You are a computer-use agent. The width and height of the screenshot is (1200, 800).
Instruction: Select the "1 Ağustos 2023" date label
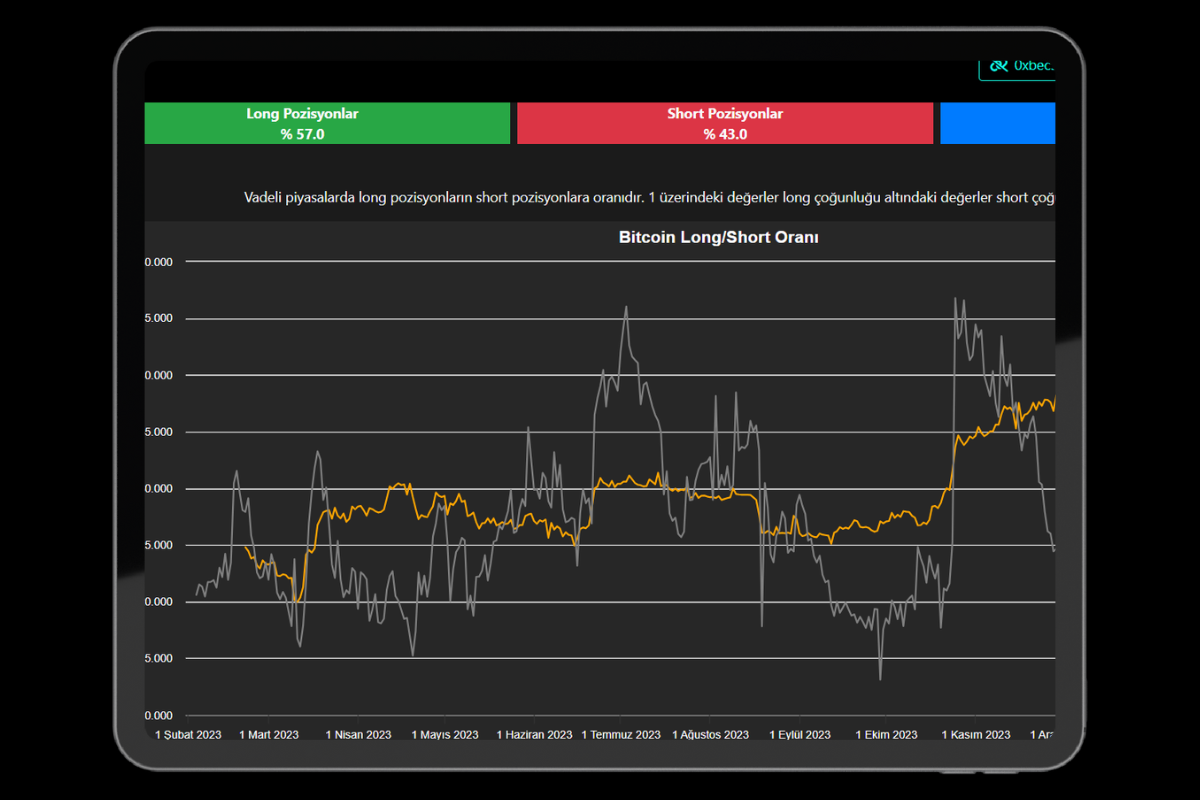(710, 734)
